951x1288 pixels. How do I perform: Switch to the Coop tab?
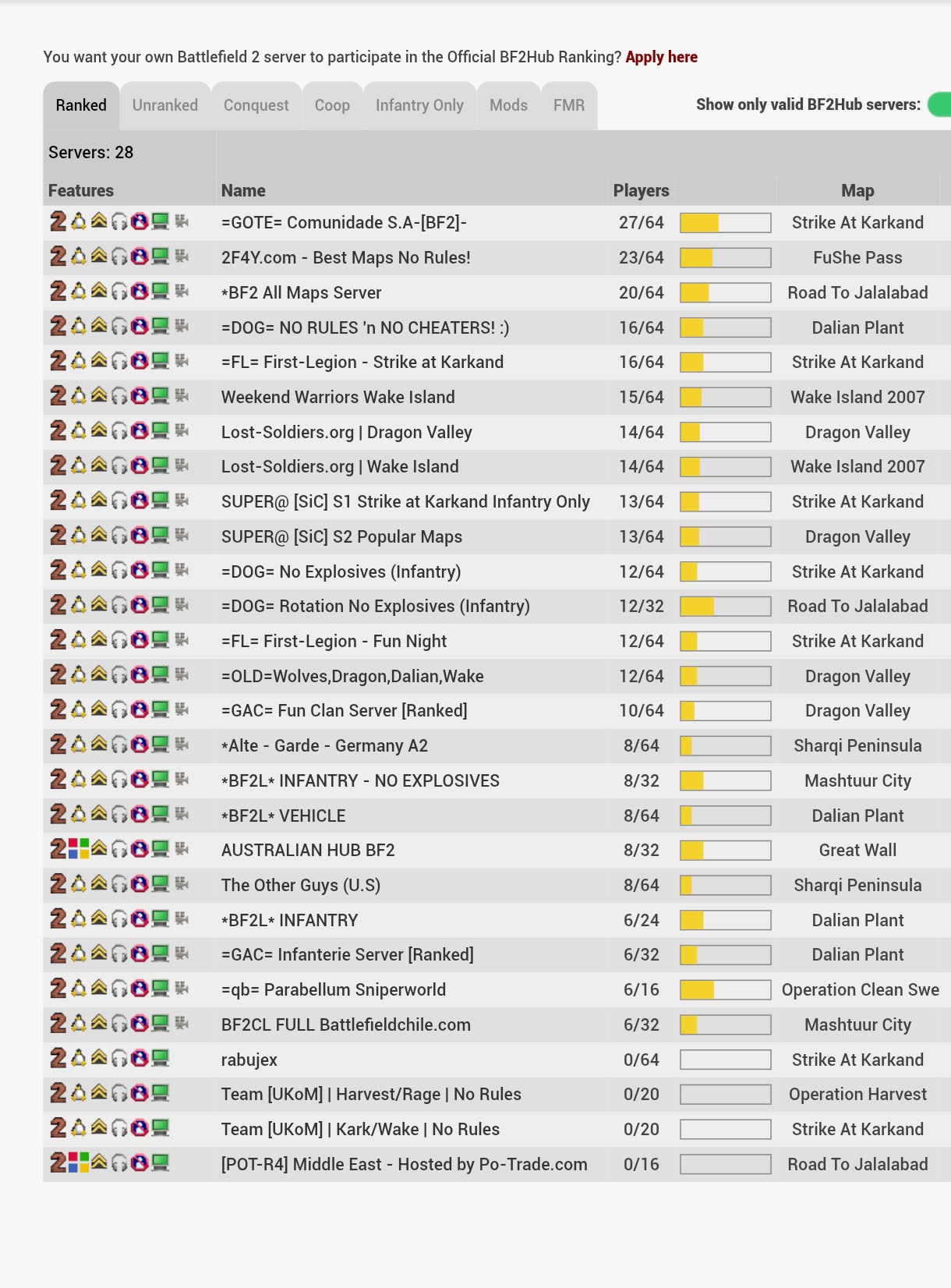point(332,105)
